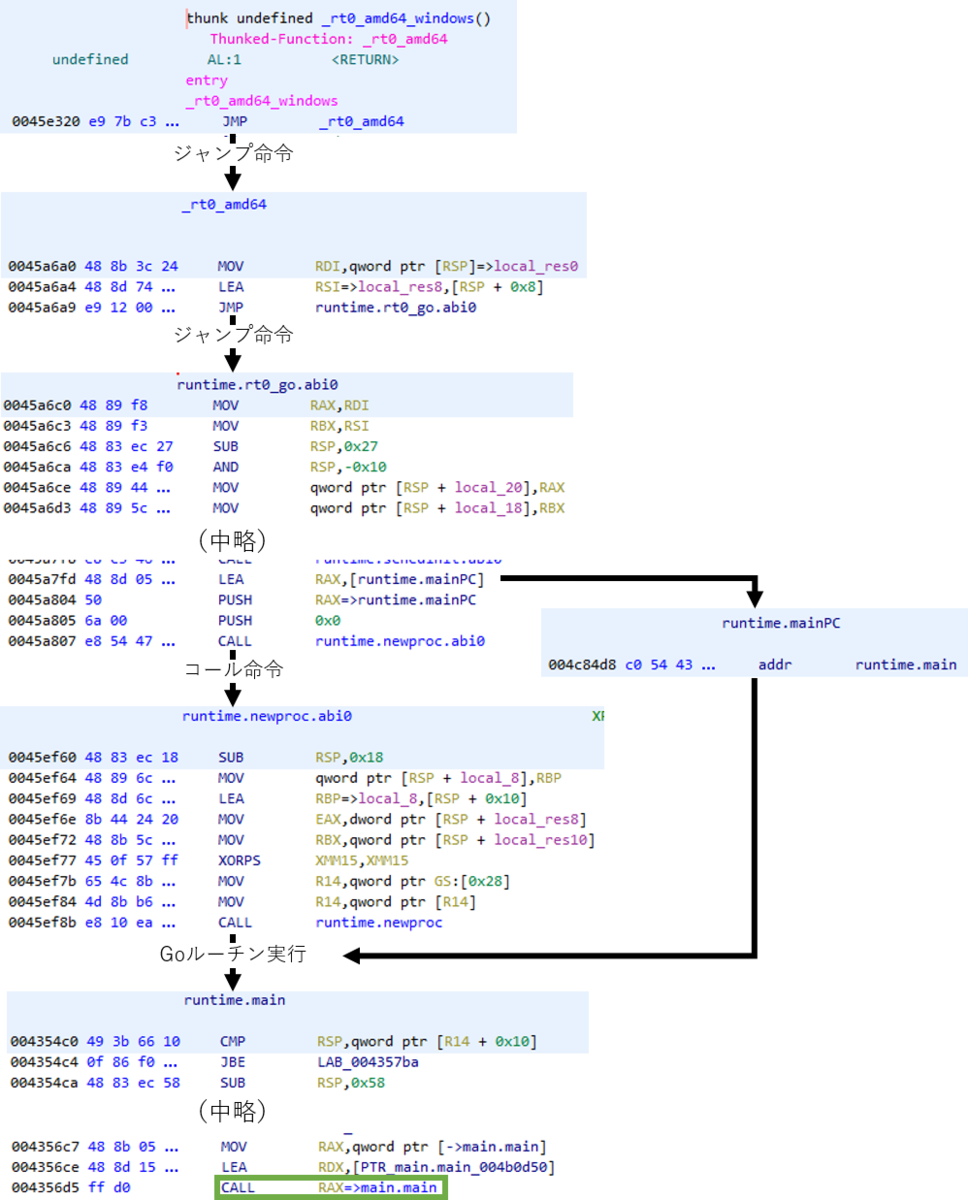This screenshot has height=1200, width=968.
Task: Click the runtime.main operand of addr
Action: [906, 664]
